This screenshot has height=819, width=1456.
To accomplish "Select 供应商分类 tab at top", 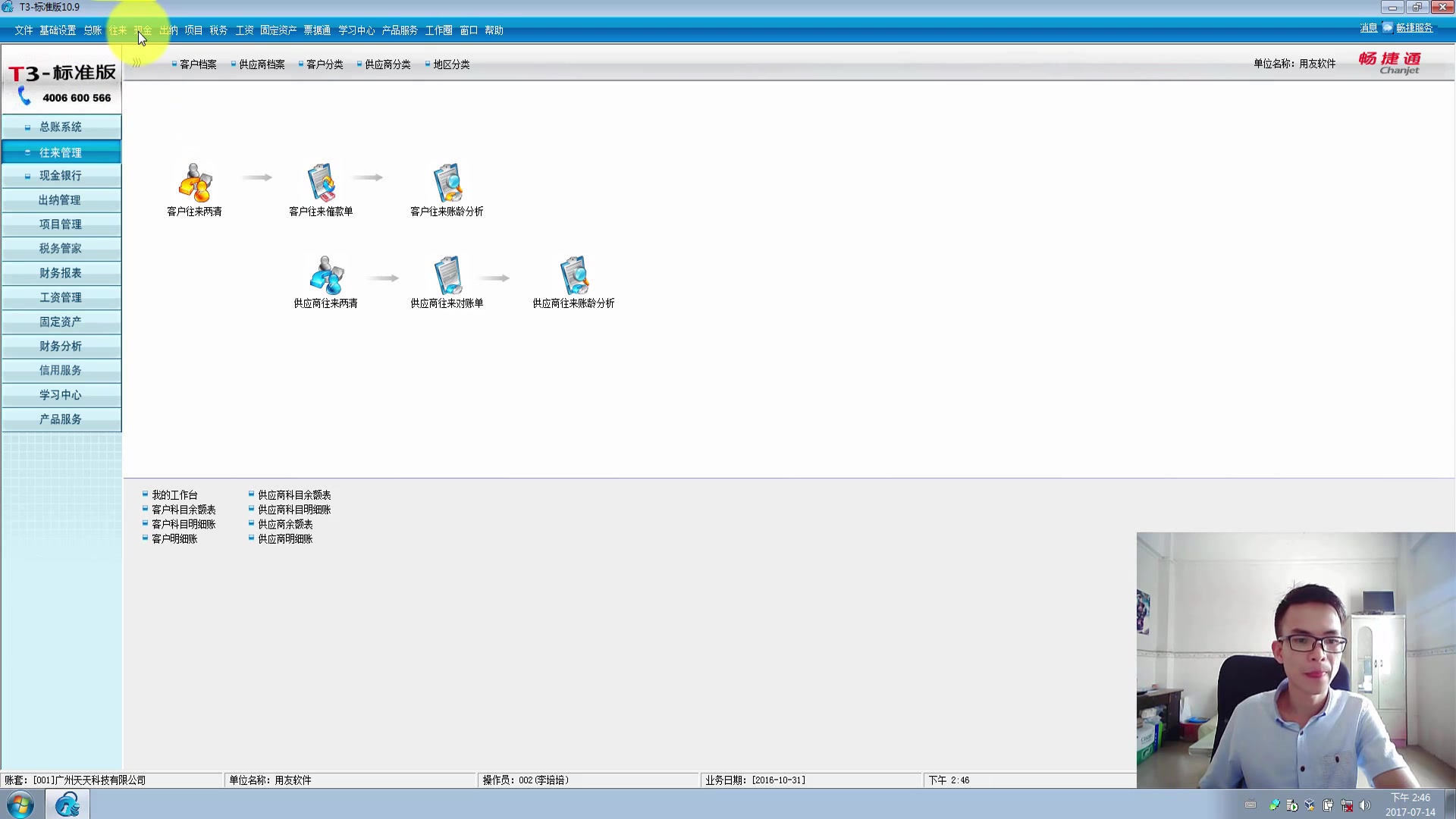I will [388, 64].
